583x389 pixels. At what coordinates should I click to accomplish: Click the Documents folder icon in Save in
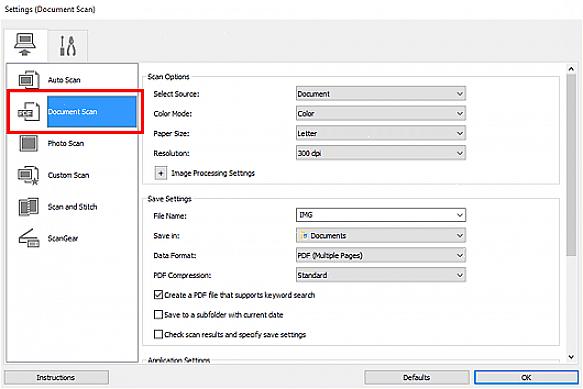point(305,235)
